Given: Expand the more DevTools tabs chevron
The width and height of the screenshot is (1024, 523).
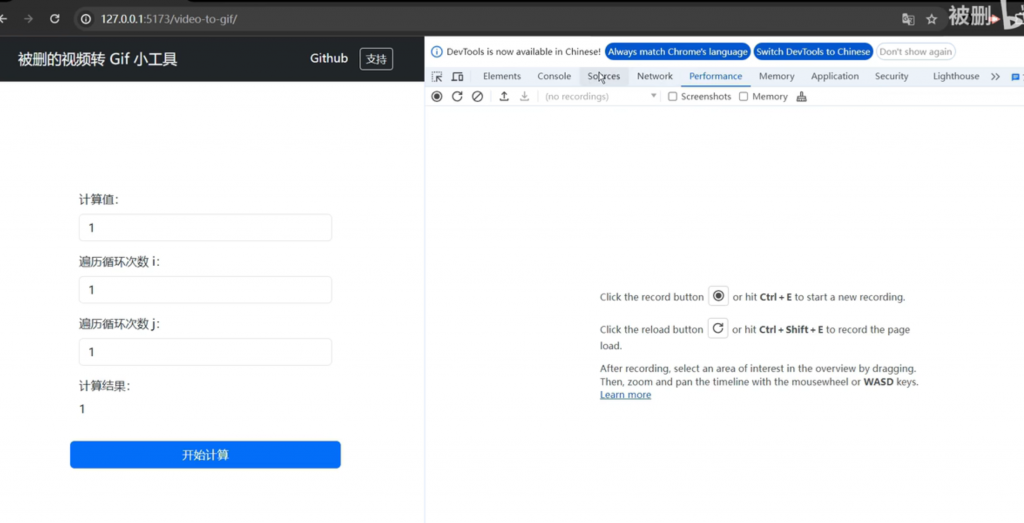Looking at the screenshot, I should point(995,77).
